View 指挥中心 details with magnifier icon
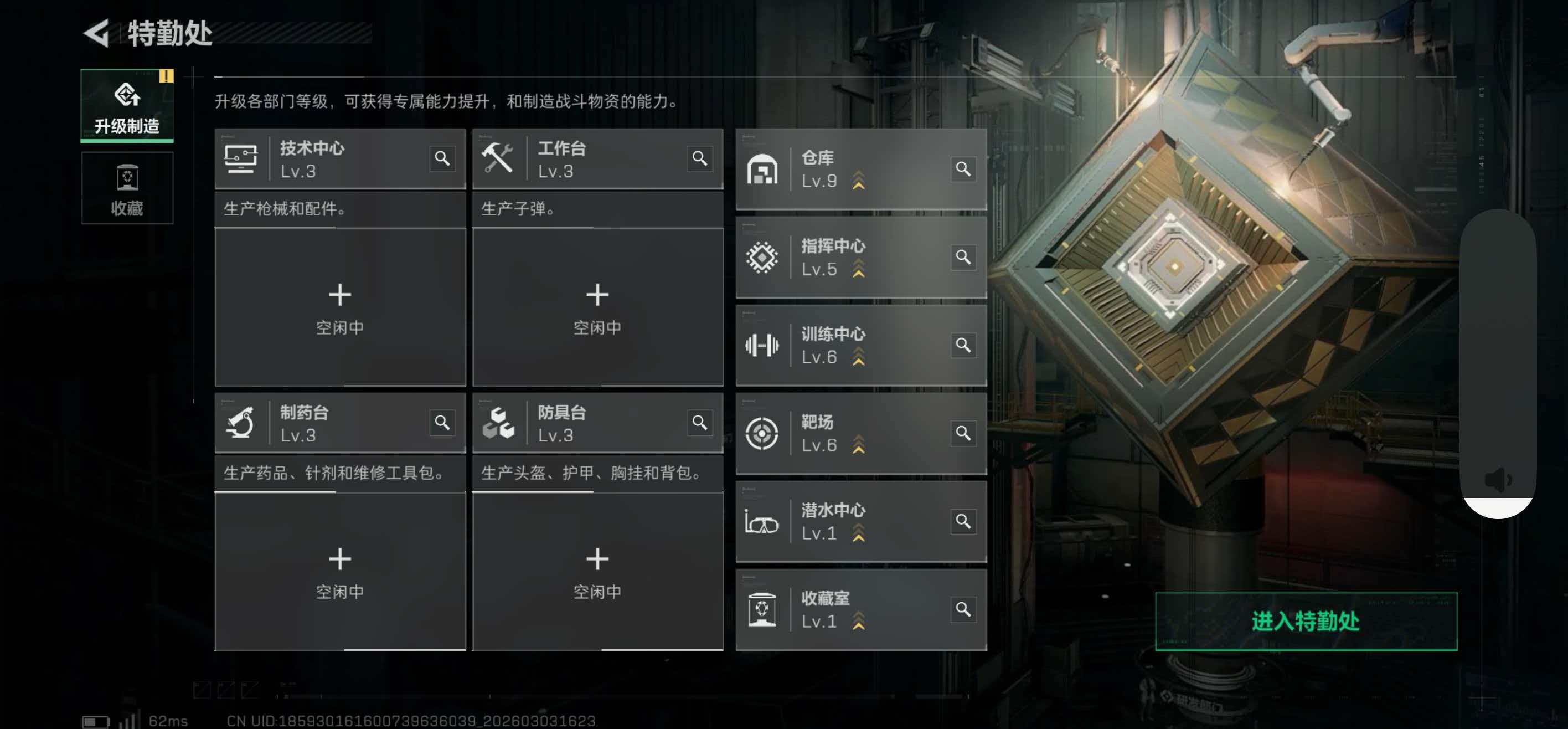This screenshot has height=729, width=1568. point(963,257)
